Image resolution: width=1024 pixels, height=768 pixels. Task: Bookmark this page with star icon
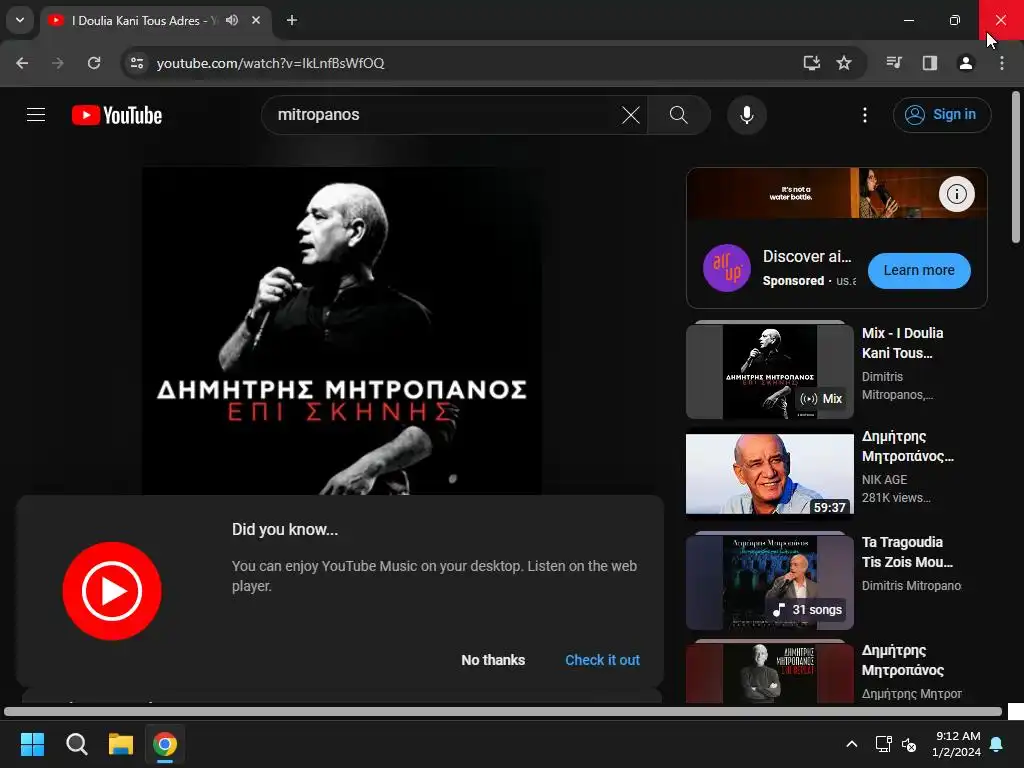844,63
